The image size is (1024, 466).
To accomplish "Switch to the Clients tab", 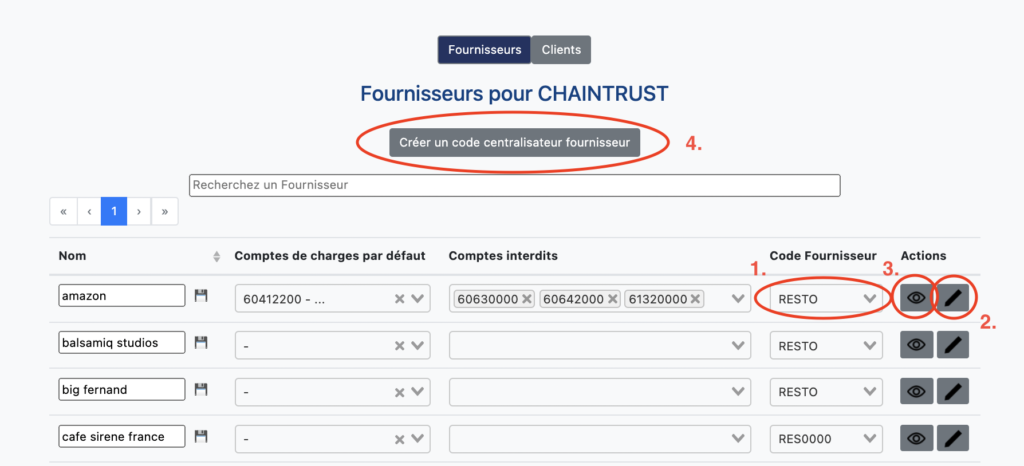I will tap(561, 50).
